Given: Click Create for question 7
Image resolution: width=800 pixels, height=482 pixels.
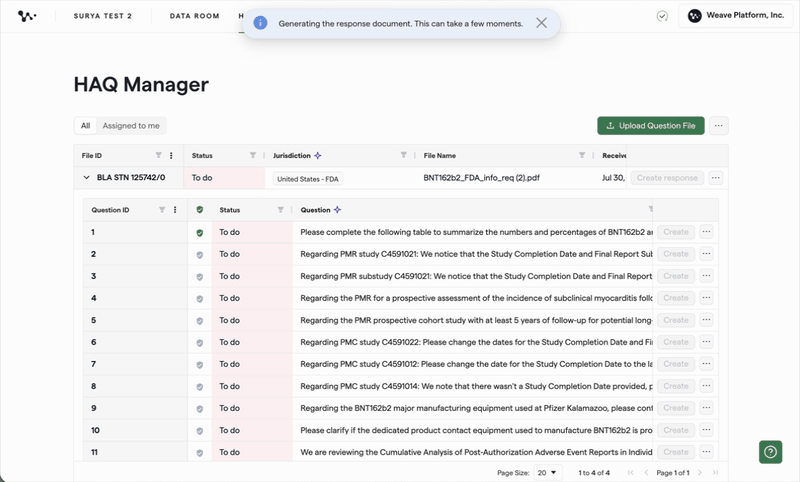Looking at the screenshot, I should 676,364.
